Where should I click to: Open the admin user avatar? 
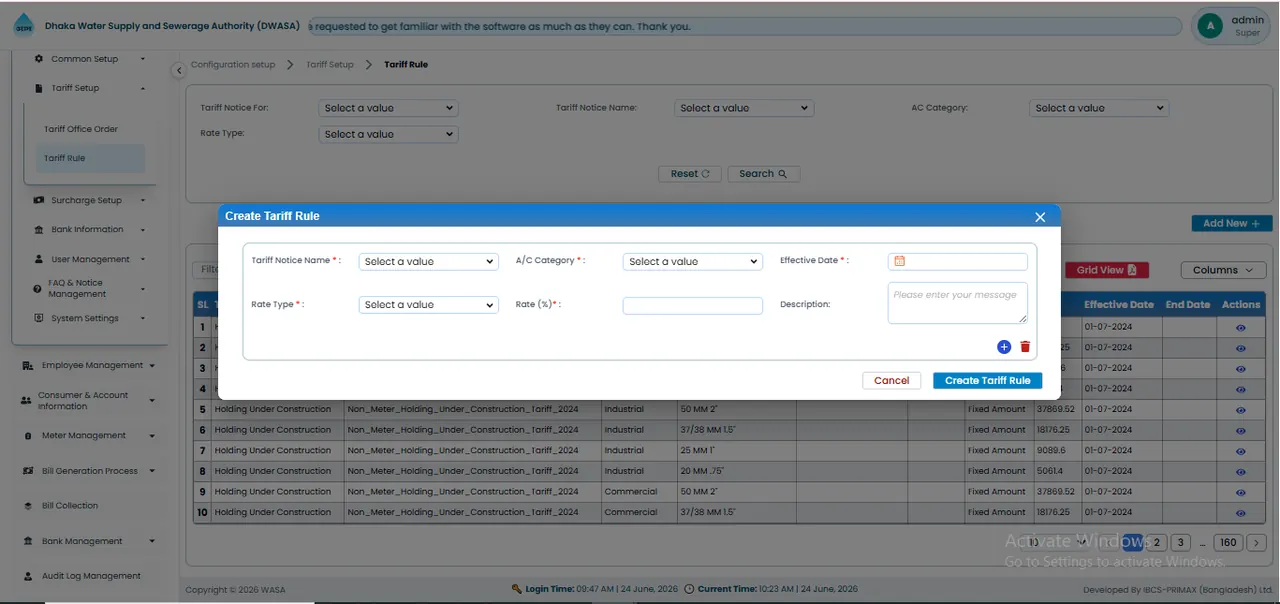(1210, 26)
